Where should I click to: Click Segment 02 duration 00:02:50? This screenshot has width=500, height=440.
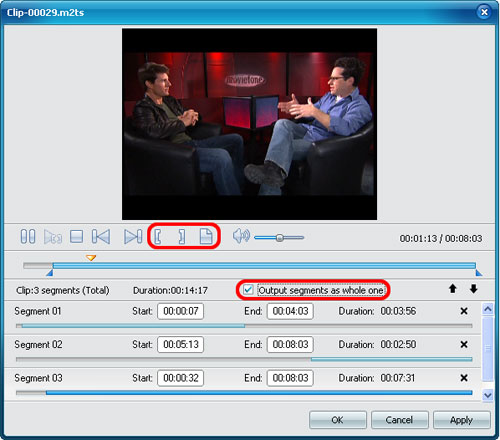[x=398, y=344]
